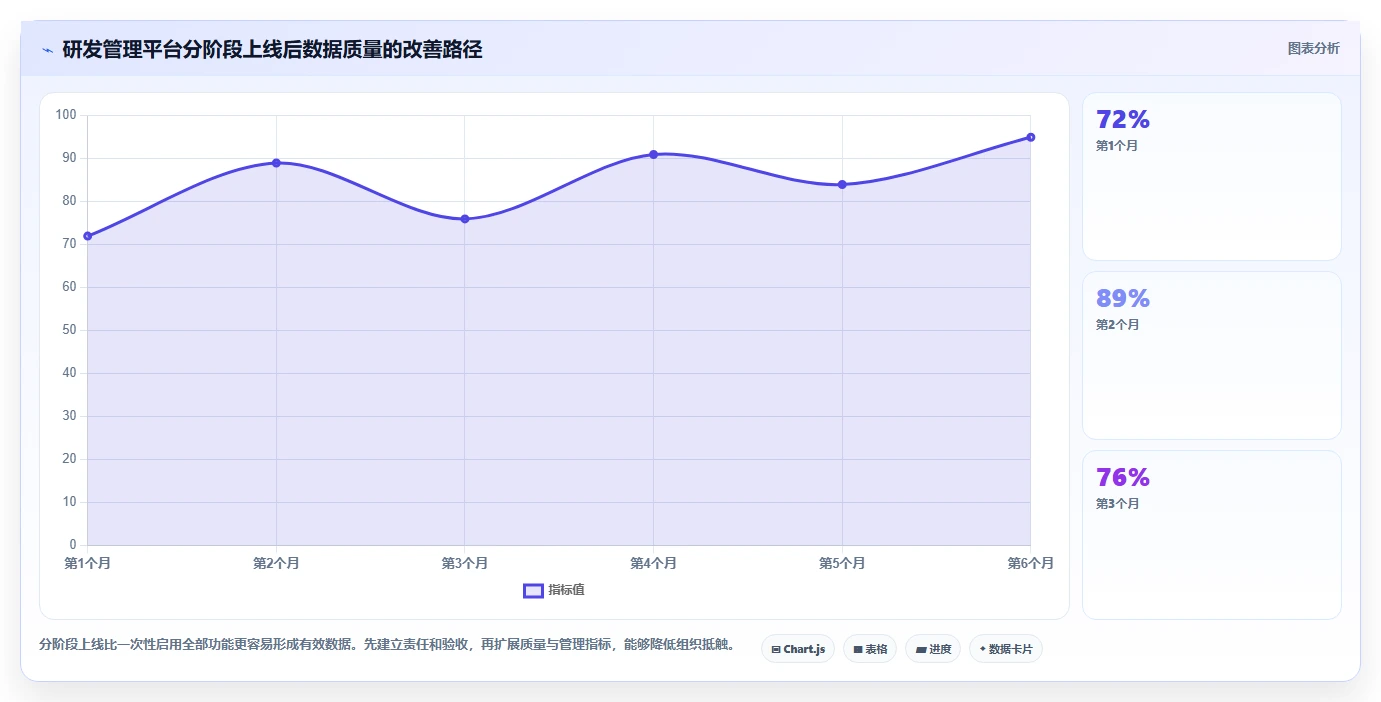This screenshot has height=702, width=1381.
Task: Open the 89% data card
Action: tap(1211, 355)
